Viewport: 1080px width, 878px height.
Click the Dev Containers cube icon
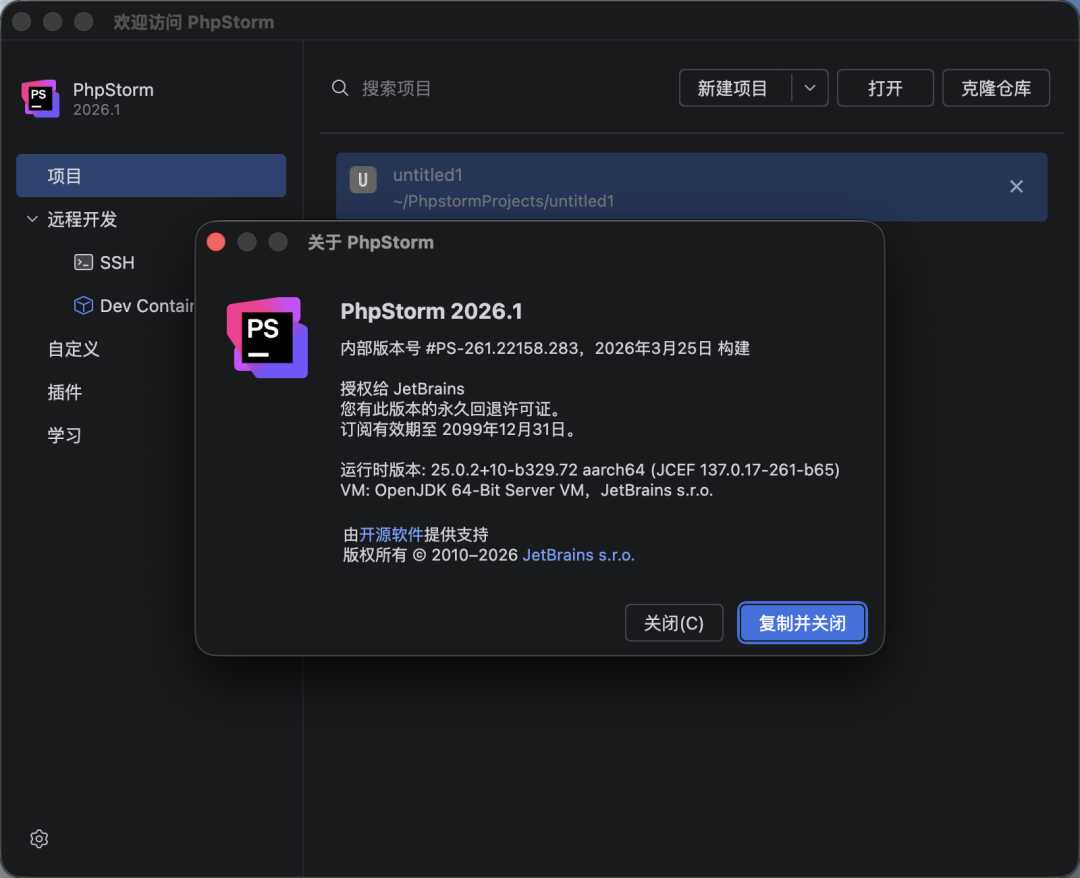click(x=83, y=306)
